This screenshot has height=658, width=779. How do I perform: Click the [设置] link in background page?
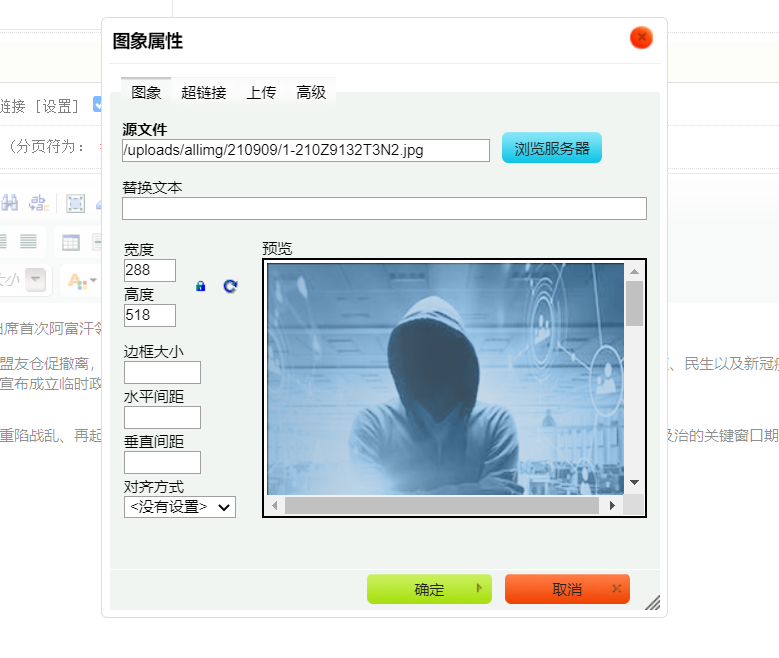pyautogui.click(x=57, y=106)
